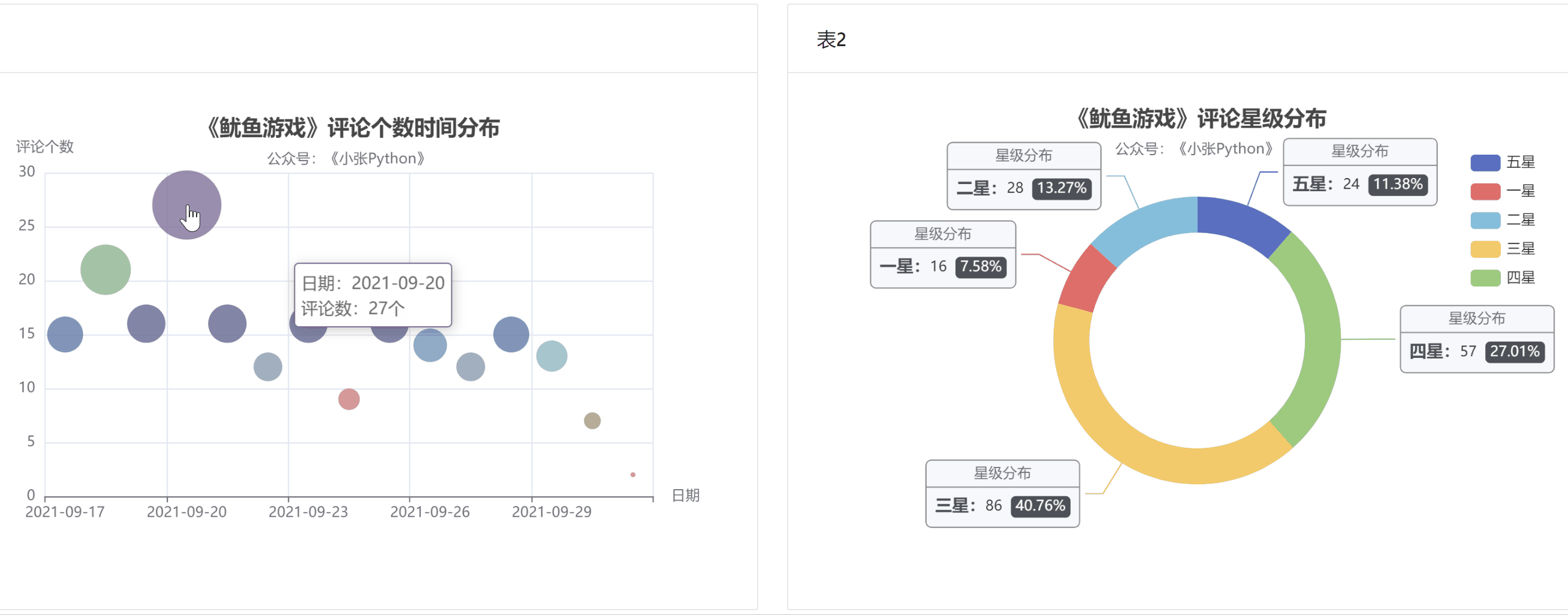The width and height of the screenshot is (1568, 615).
Task: Toggle the 一星 legend item
Action: click(x=1502, y=191)
